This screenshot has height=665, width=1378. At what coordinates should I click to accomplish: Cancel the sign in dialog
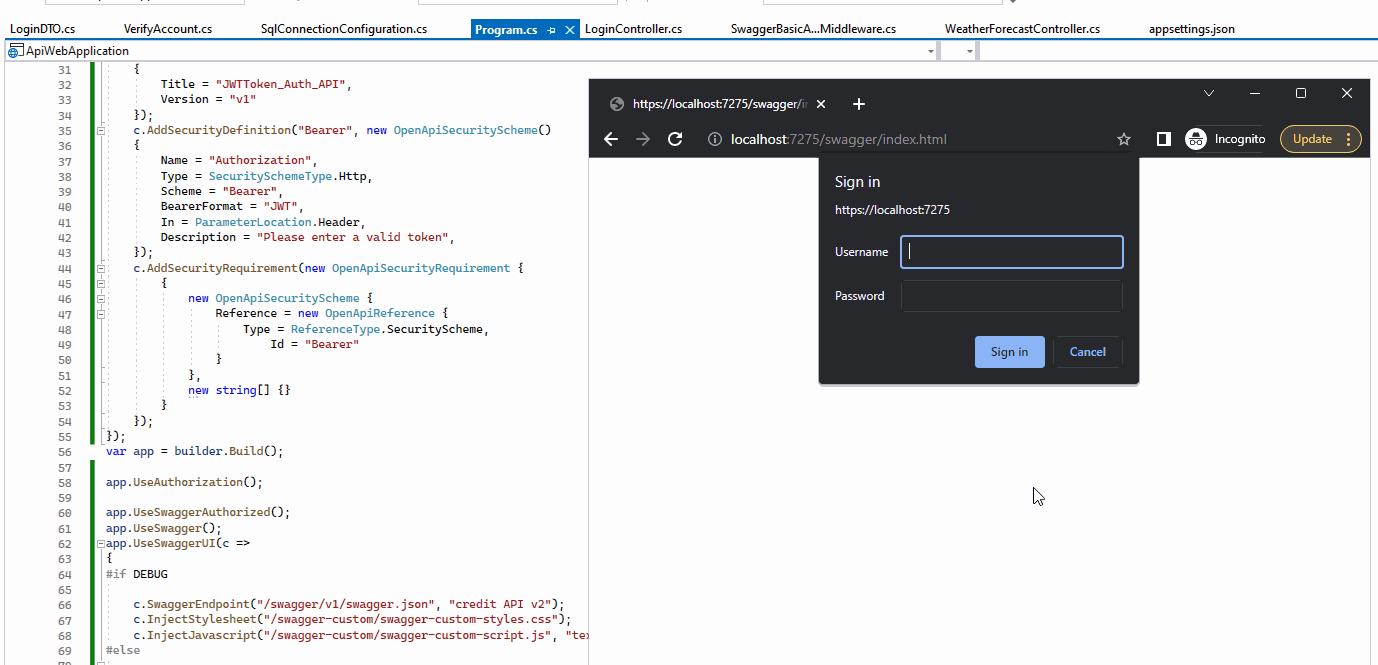point(1087,352)
